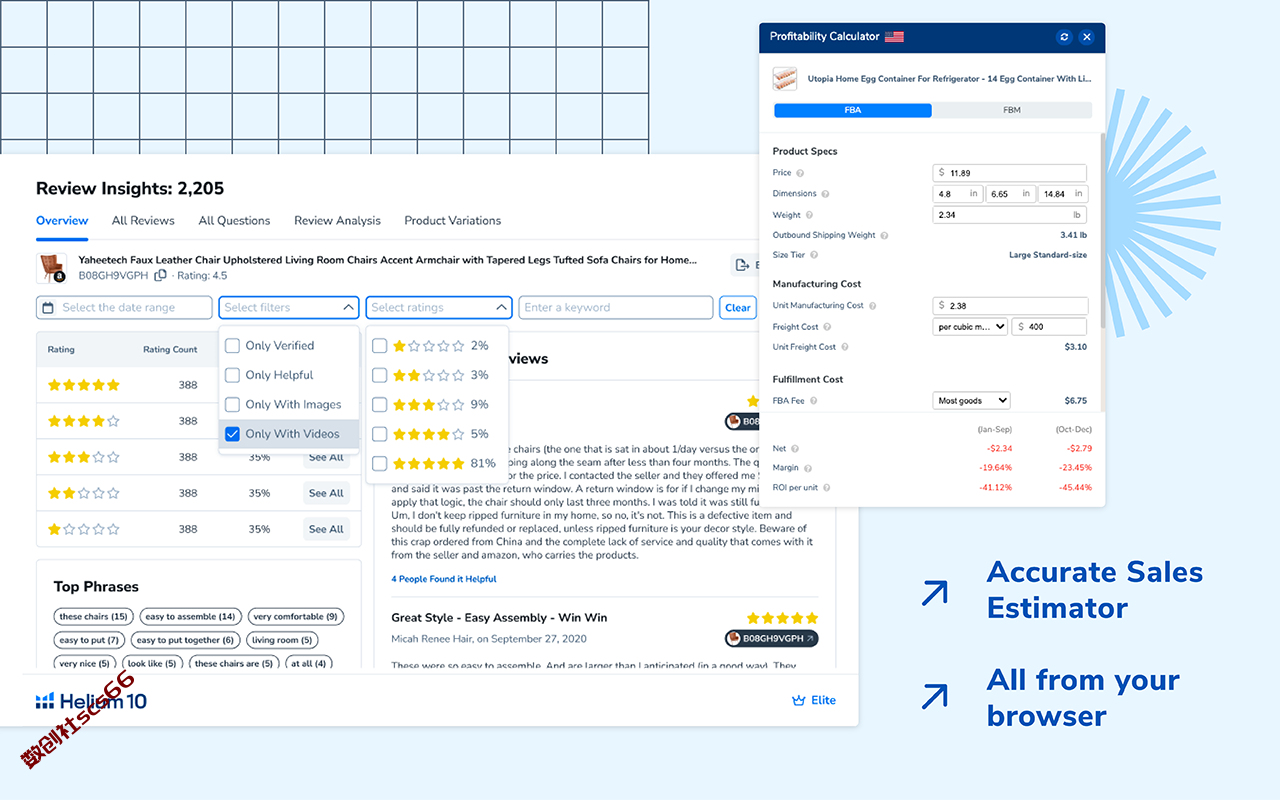Open the Freight Cost per cubic meter dropdown

pos(970,327)
